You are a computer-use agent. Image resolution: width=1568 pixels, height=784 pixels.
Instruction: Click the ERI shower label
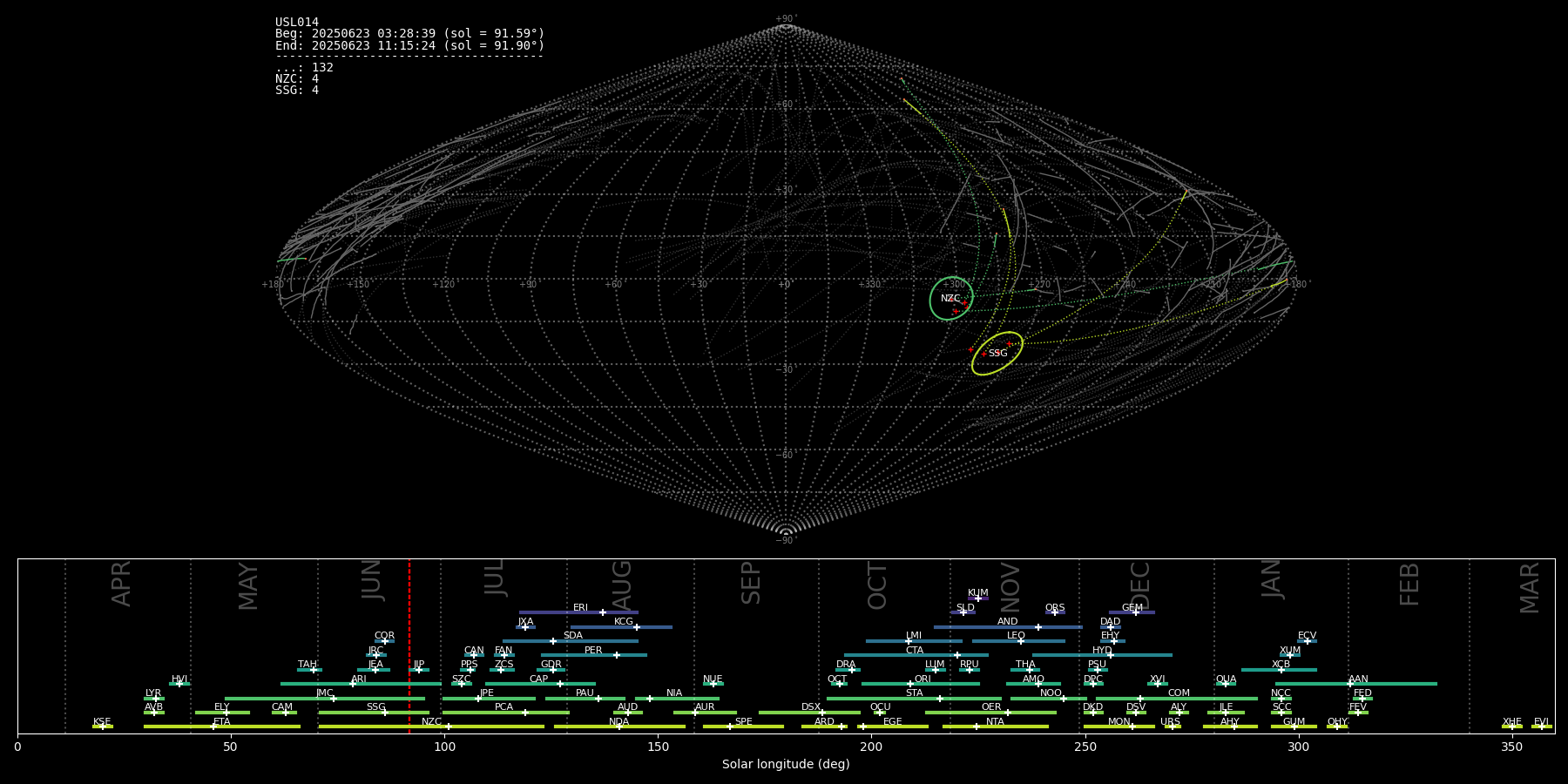pos(580,608)
